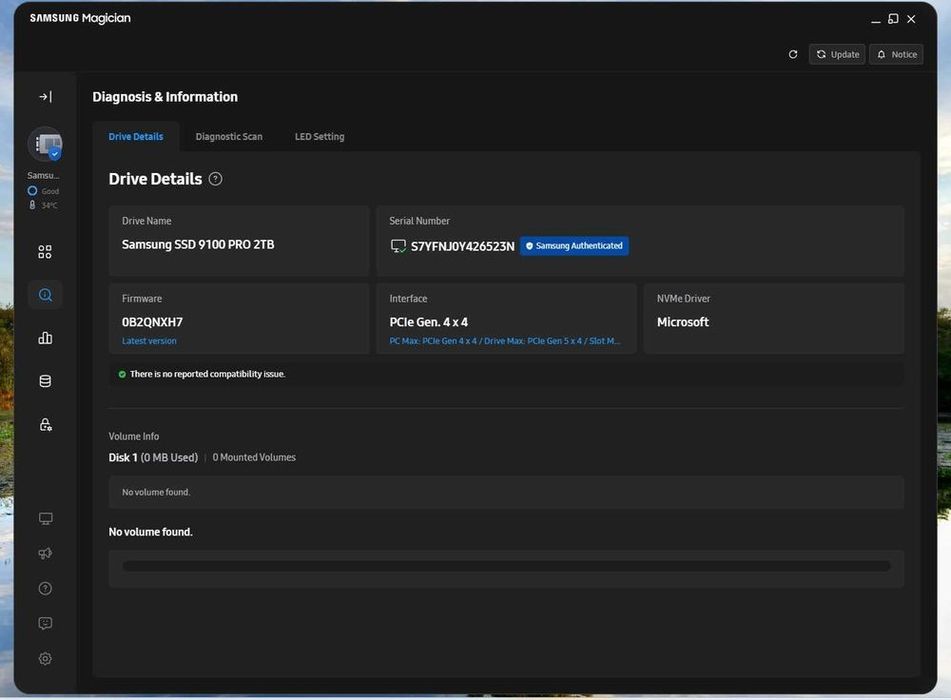Close the Samsung Magician window
The width and height of the screenshot is (951, 700).
[911, 19]
